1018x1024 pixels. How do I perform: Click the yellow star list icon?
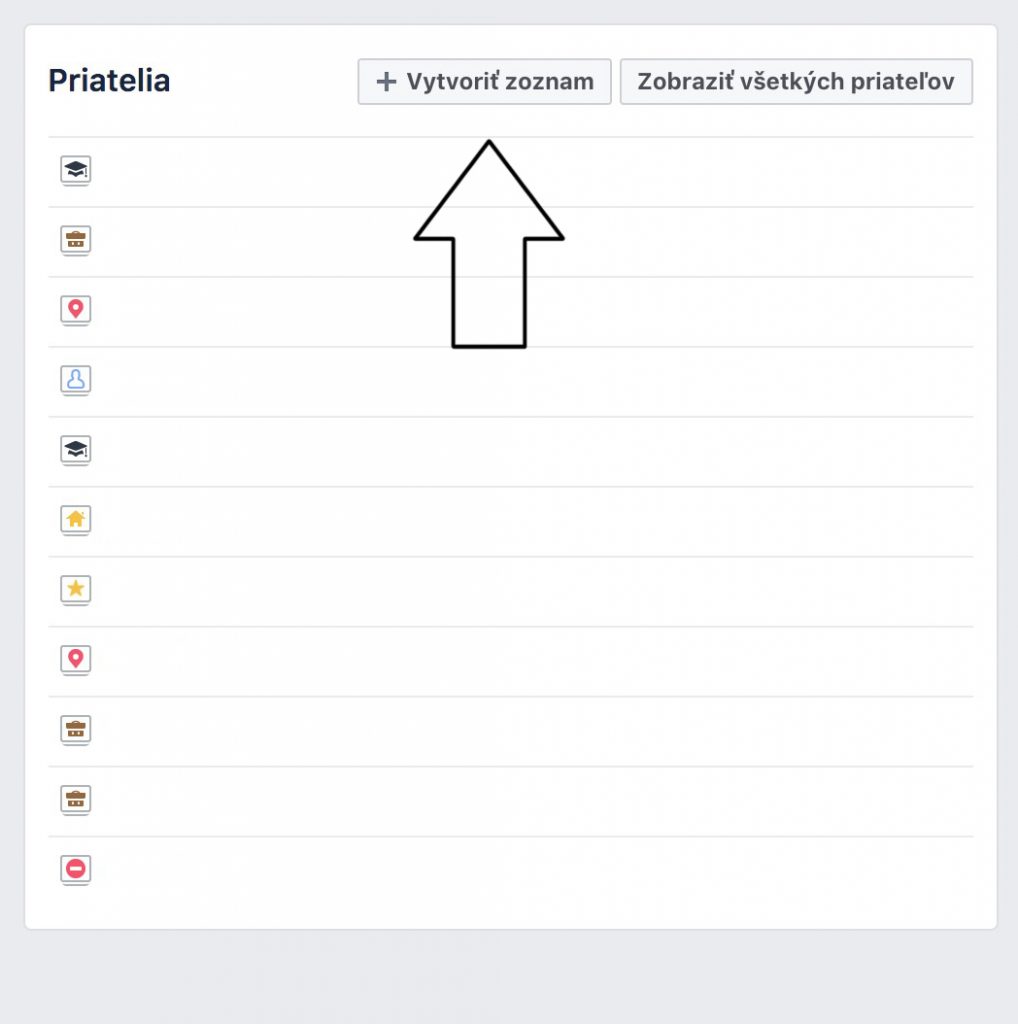click(76, 590)
